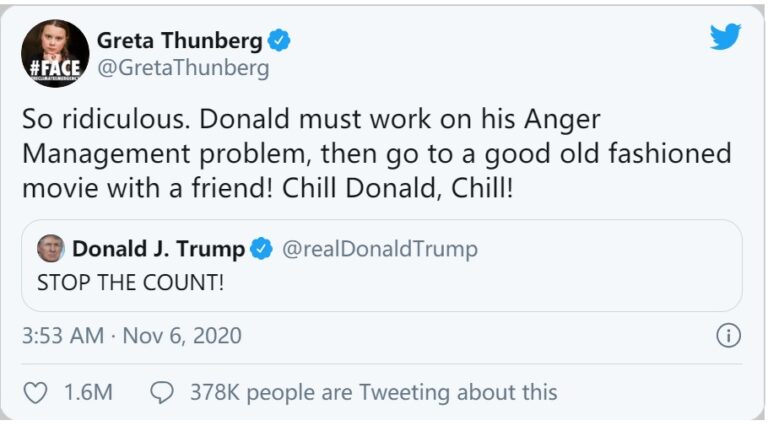
Task: Open the @realDonaldTrump handle
Action: click(381, 249)
